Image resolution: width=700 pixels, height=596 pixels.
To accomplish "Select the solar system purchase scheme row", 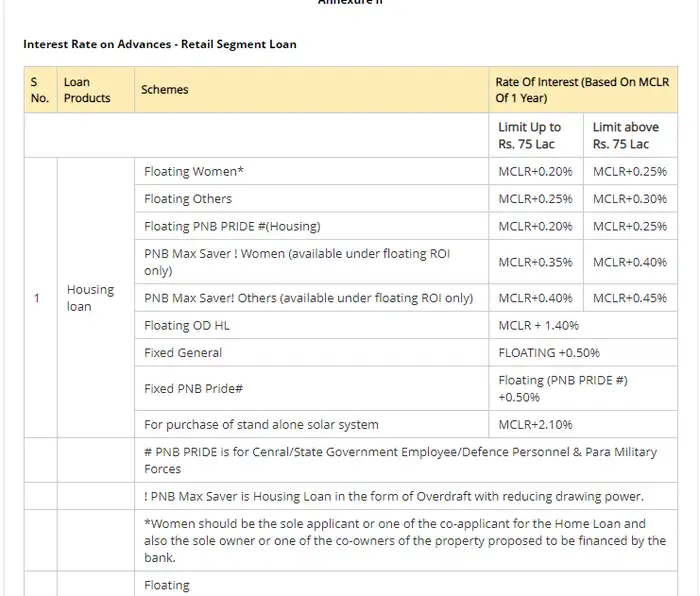I will 261,425.
